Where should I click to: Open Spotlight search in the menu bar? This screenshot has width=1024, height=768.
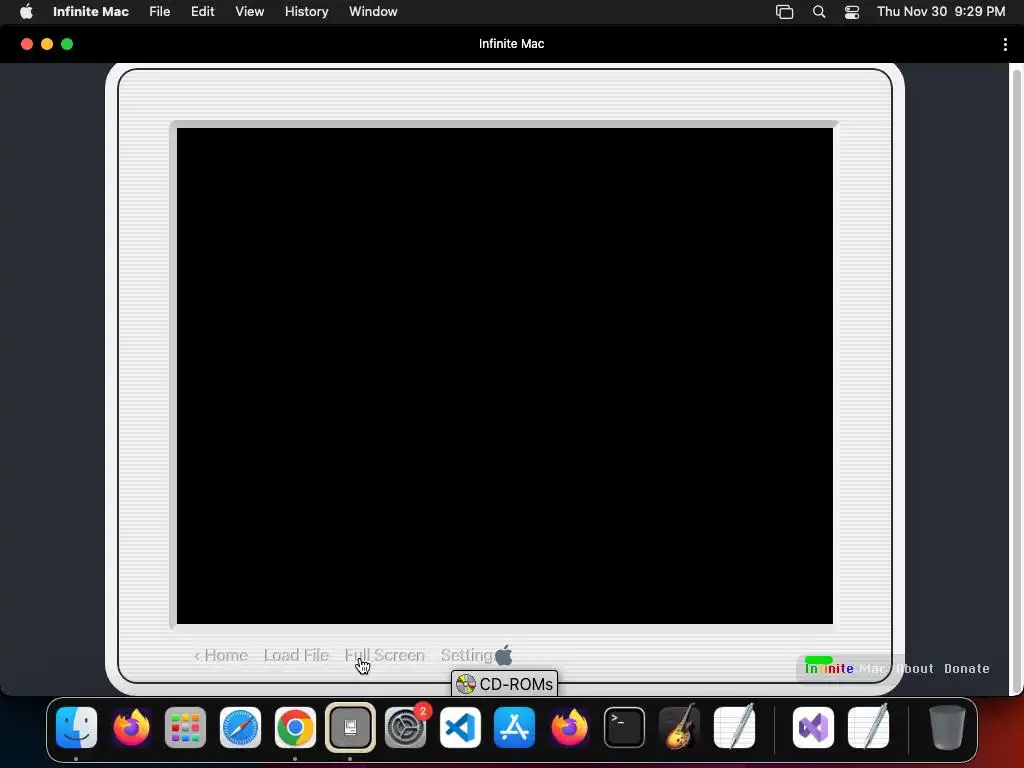click(x=819, y=12)
